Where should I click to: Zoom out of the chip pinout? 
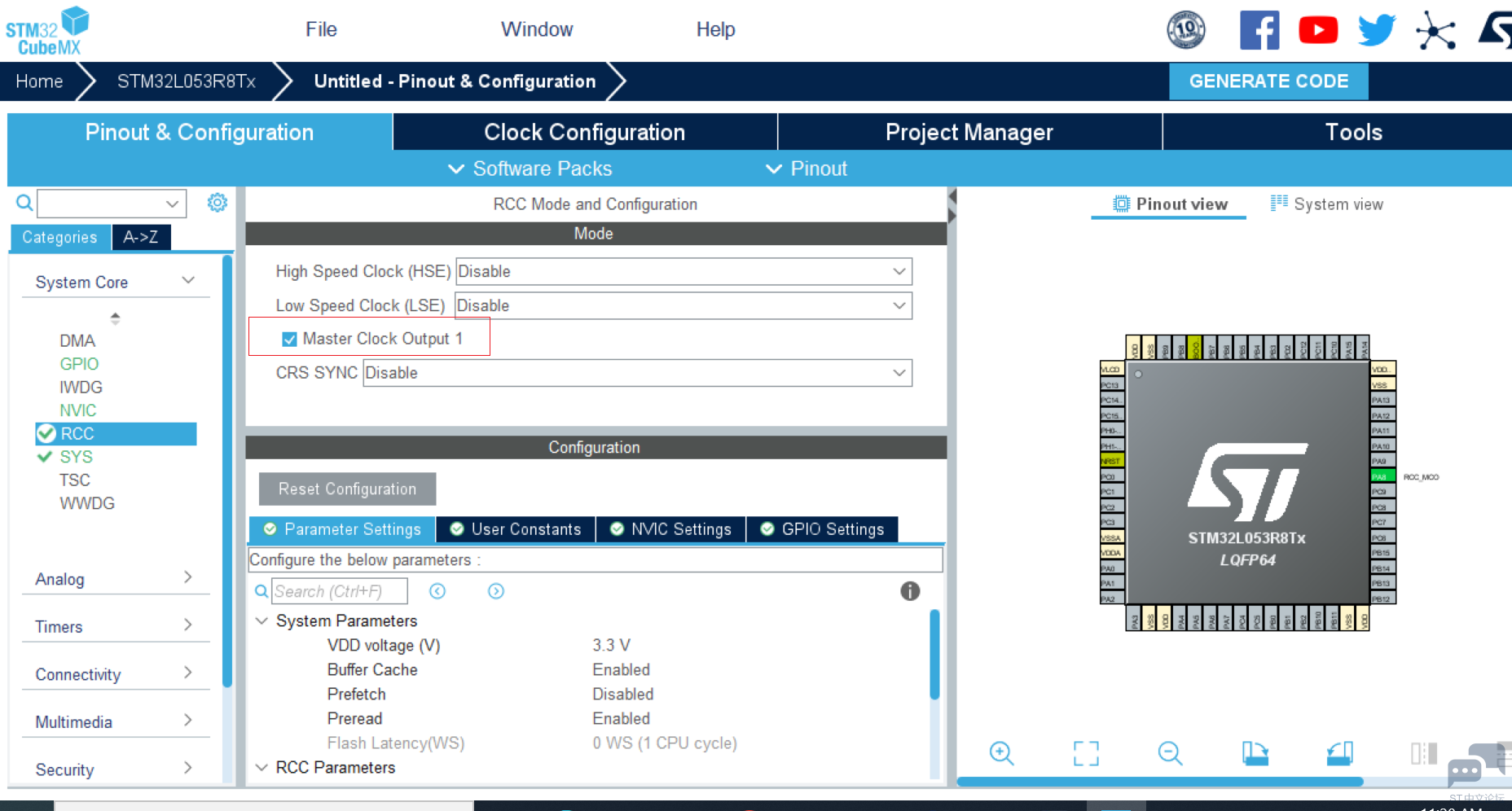[x=1170, y=753]
